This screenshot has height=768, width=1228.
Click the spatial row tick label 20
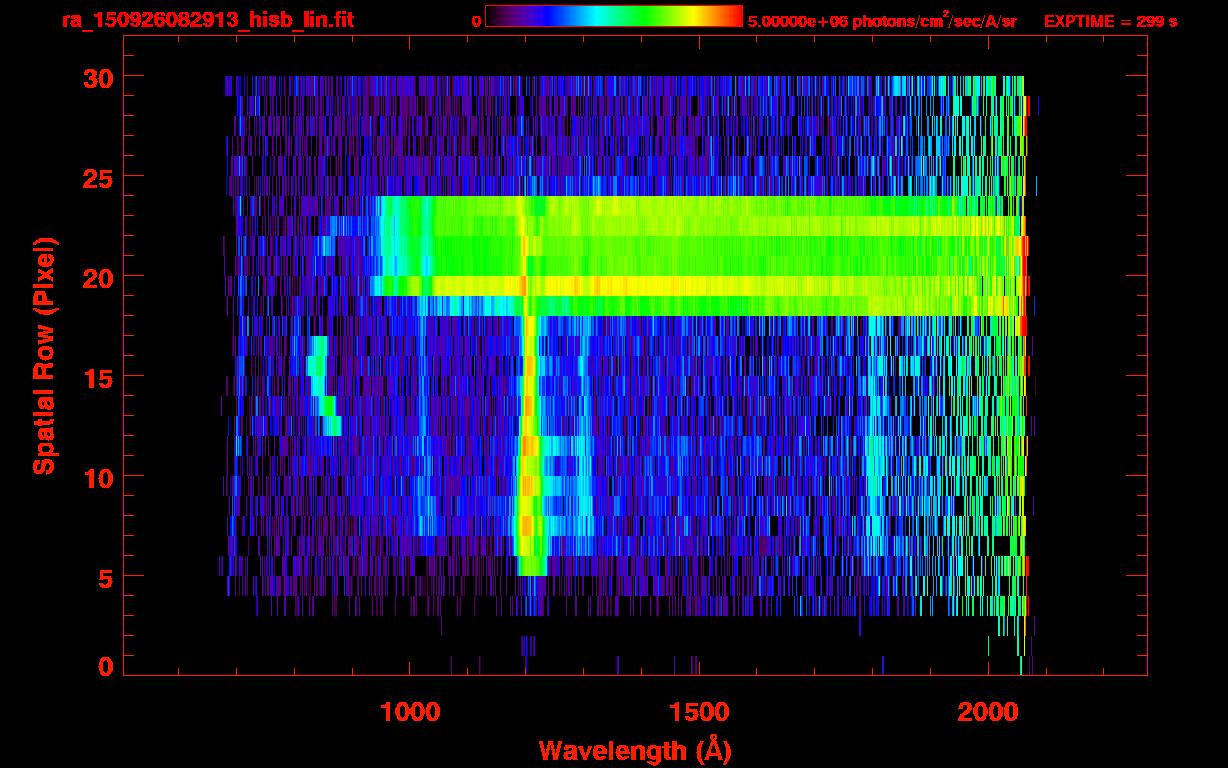pos(98,277)
